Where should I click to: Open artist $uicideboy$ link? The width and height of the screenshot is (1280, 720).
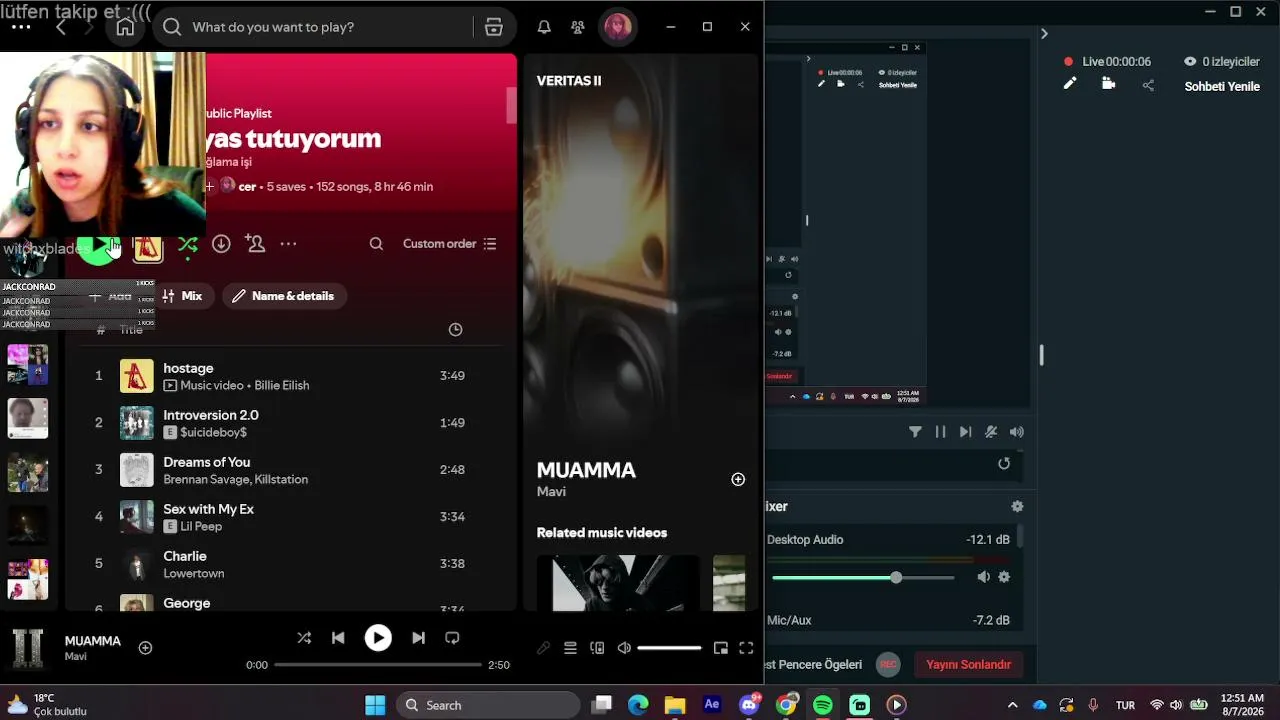(x=213, y=433)
